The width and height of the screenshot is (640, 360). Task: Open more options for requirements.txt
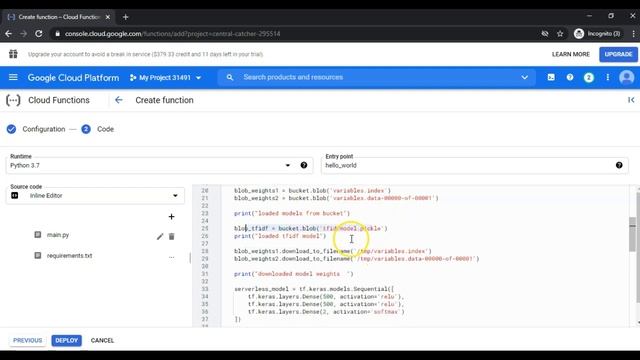(171, 257)
